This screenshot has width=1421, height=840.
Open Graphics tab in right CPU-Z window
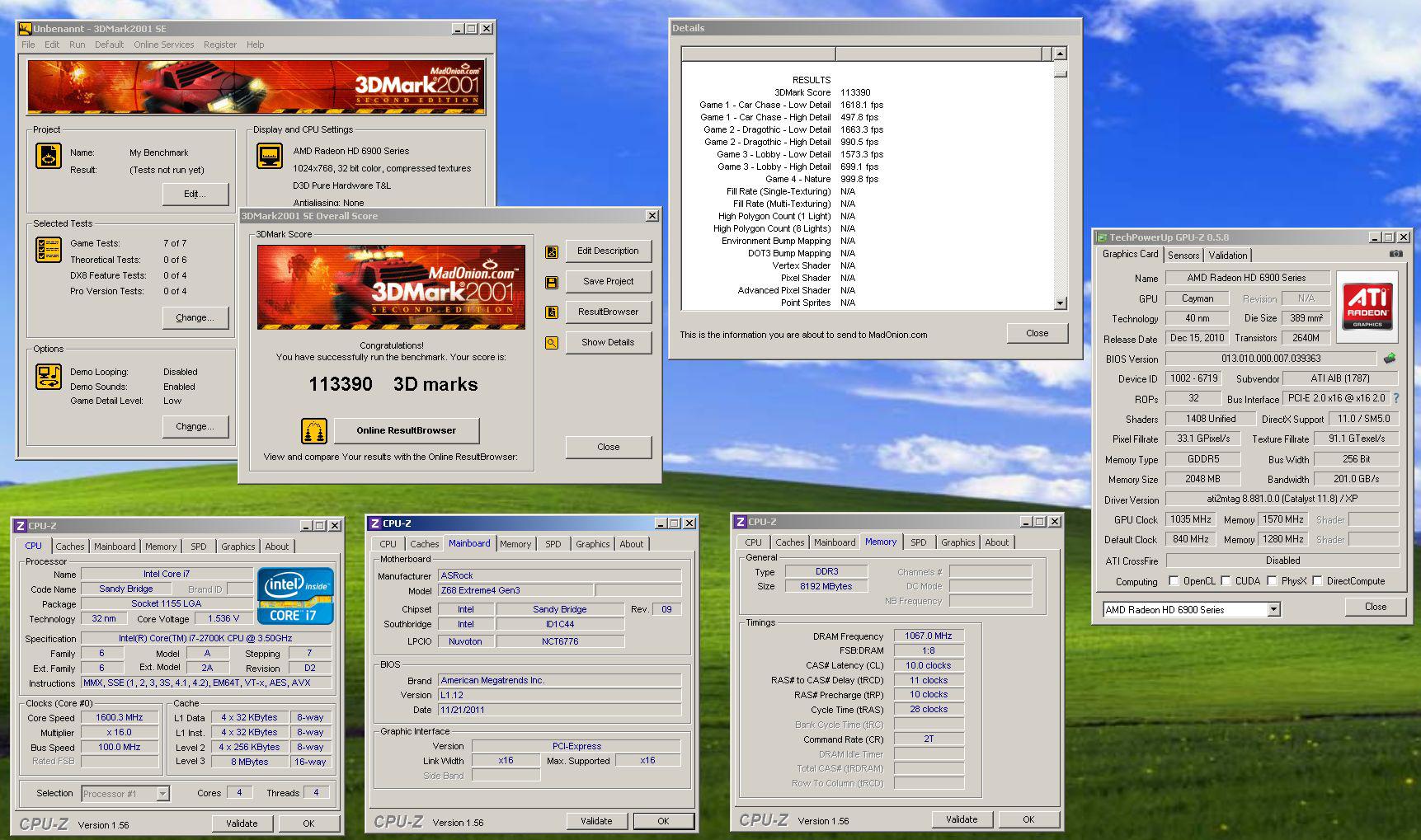click(x=958, y=542)
